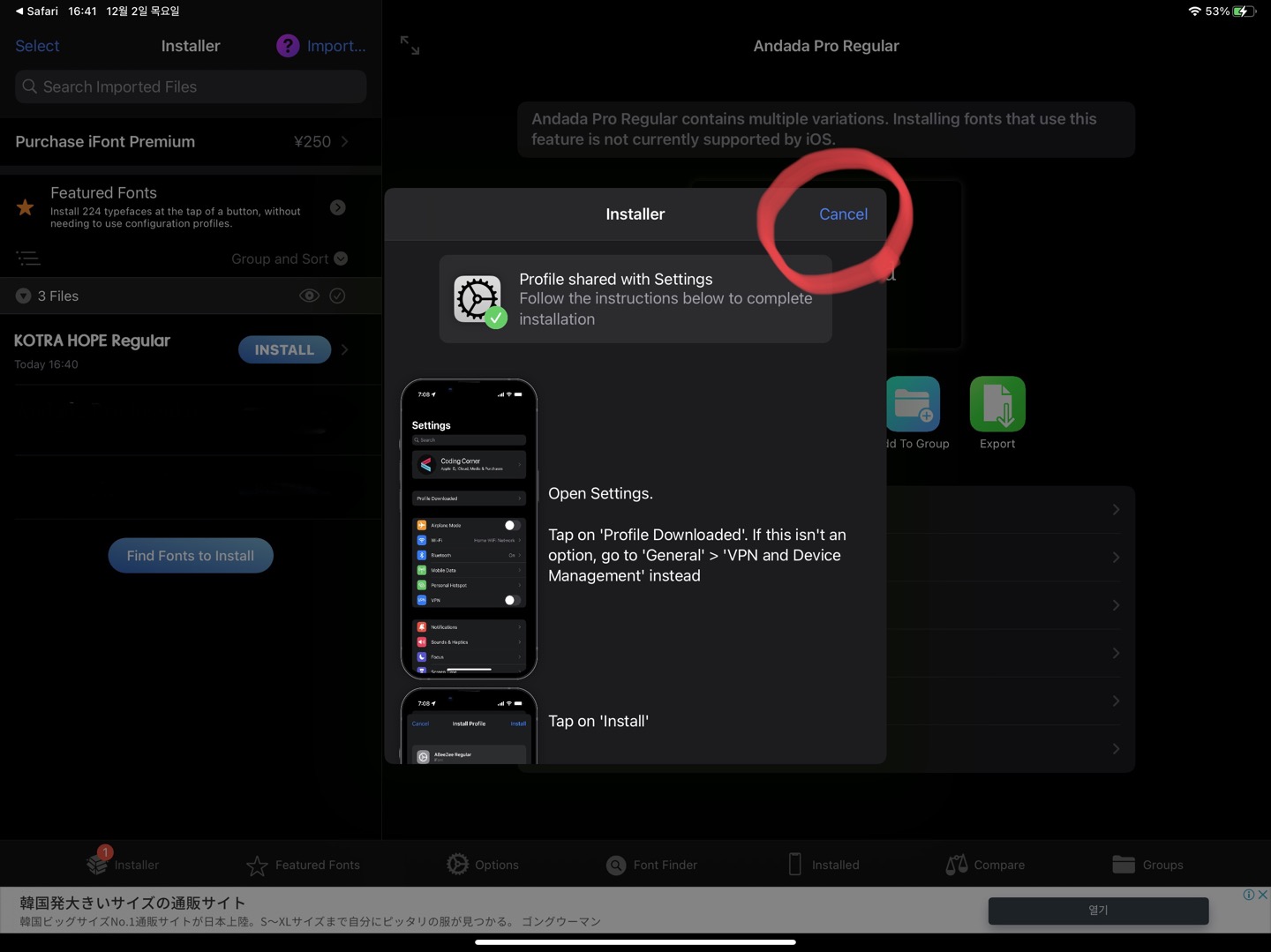Tap the Andada Pro Regular title
This screenshot has width=1271, height=952.
tap(826, 46)
